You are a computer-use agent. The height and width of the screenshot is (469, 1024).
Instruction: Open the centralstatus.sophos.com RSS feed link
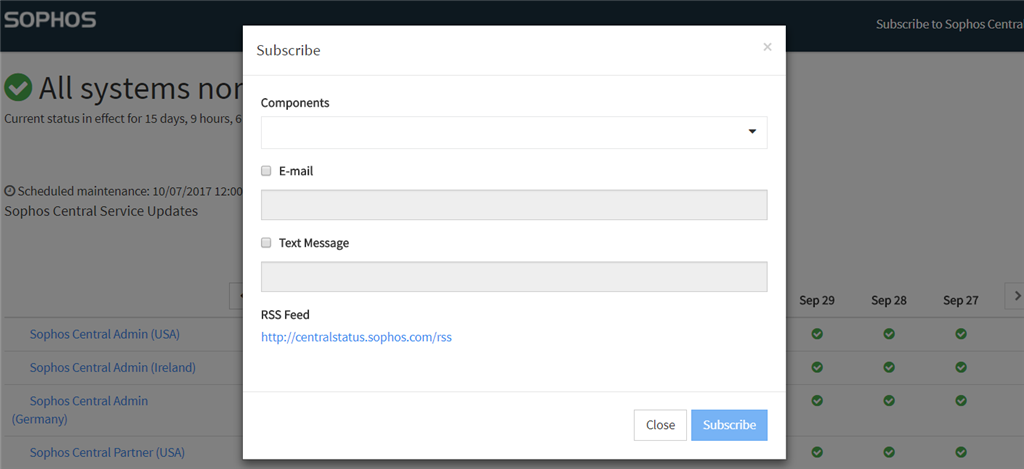point(357,338)
